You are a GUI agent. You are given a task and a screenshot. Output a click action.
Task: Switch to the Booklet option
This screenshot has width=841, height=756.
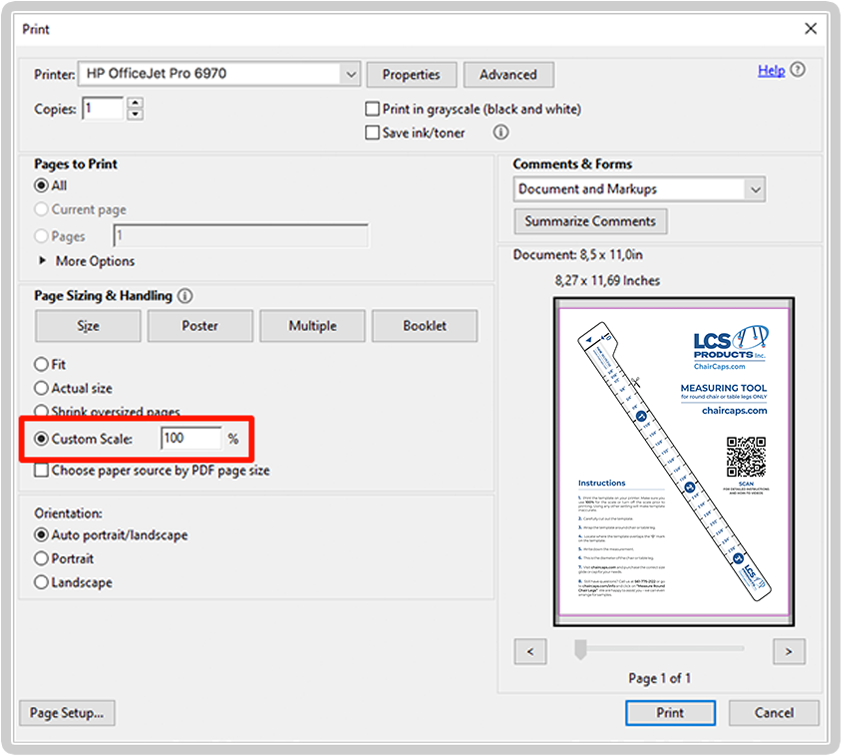425,325
